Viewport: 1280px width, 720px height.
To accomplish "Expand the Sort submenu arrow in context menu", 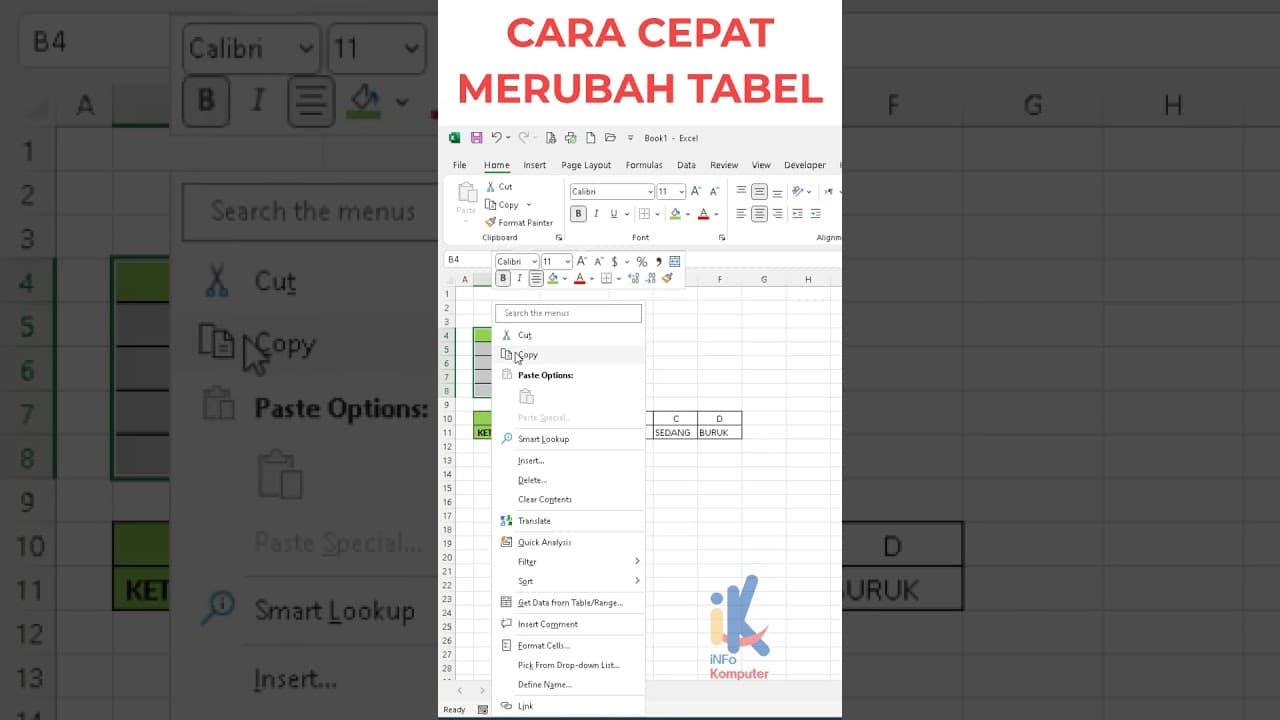I will 637,581.
